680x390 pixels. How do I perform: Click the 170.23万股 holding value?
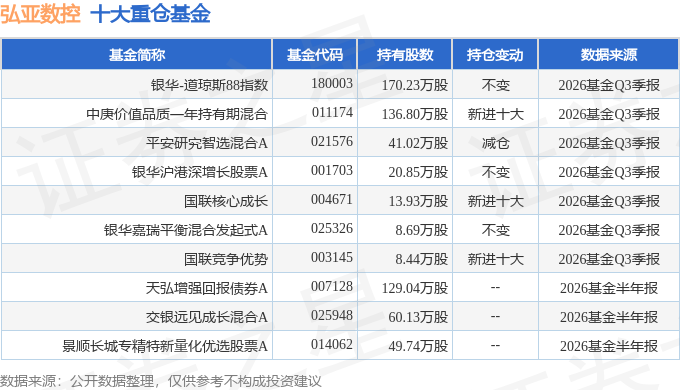tap(415, 85)
